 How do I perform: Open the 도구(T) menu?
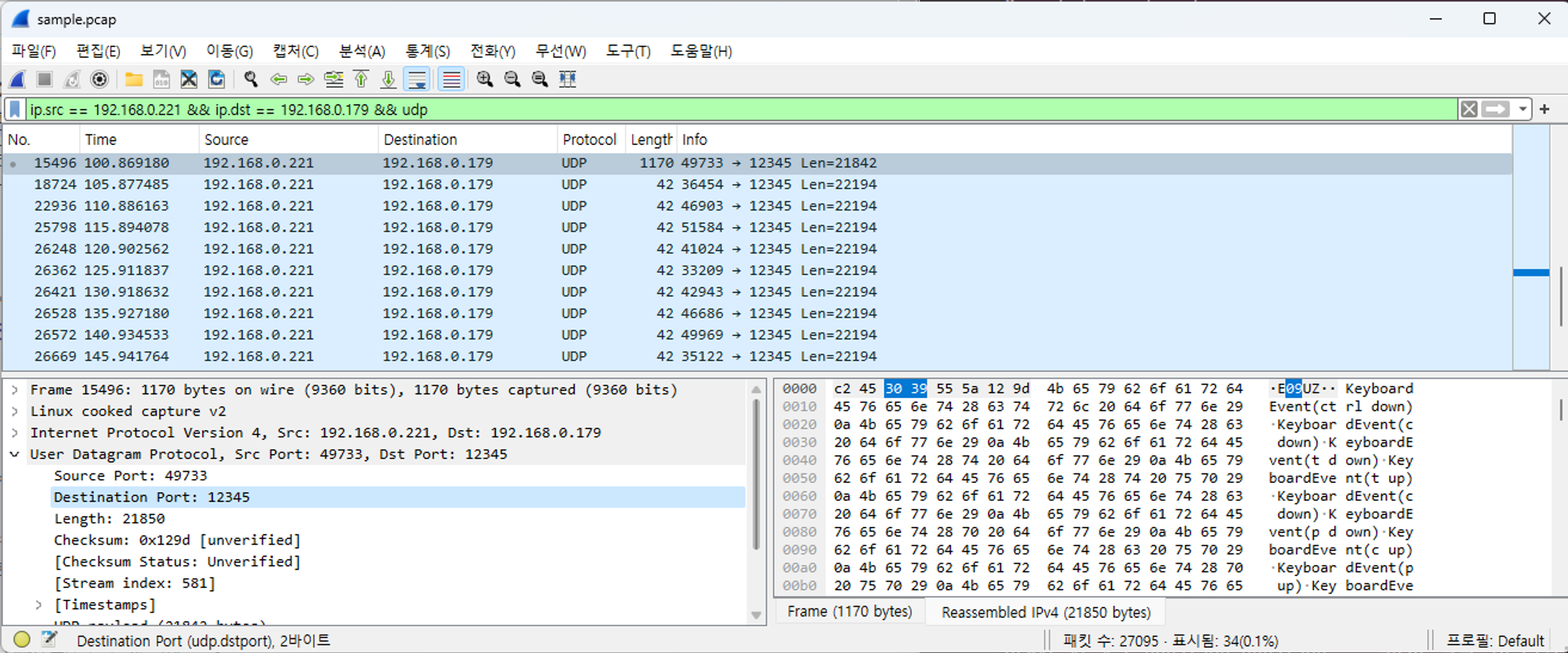[628, 51]
